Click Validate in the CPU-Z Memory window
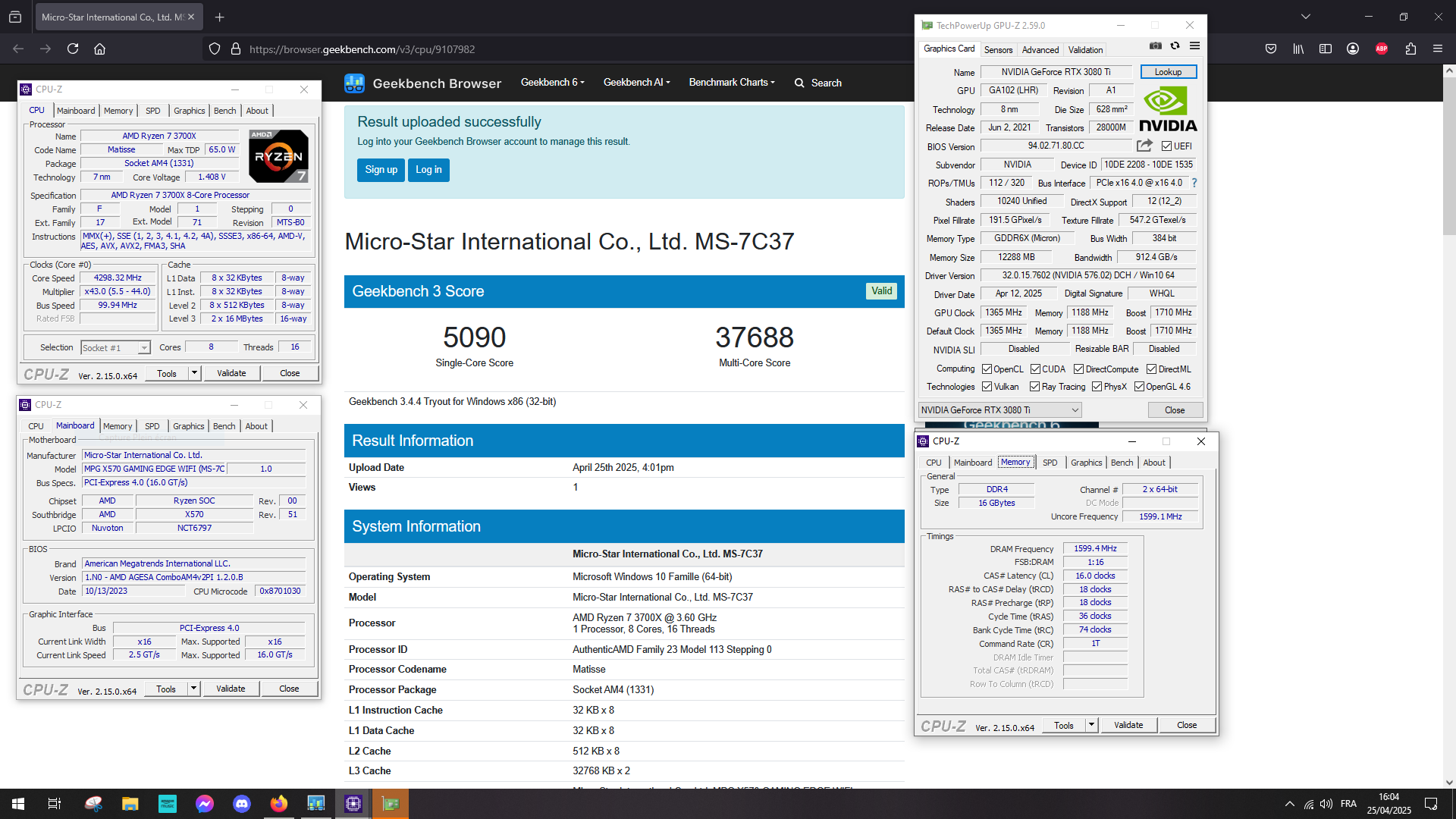This screenshot has width=1456, height=819. [x=1128, y=725]
